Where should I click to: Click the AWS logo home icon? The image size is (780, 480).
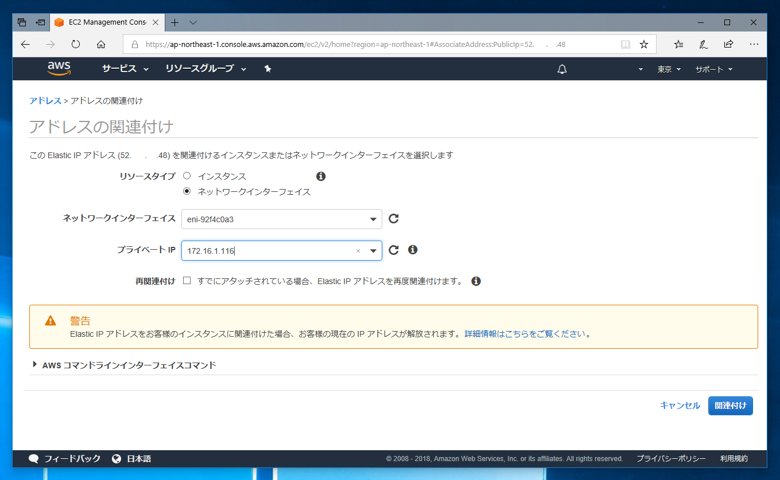point(59,69)
